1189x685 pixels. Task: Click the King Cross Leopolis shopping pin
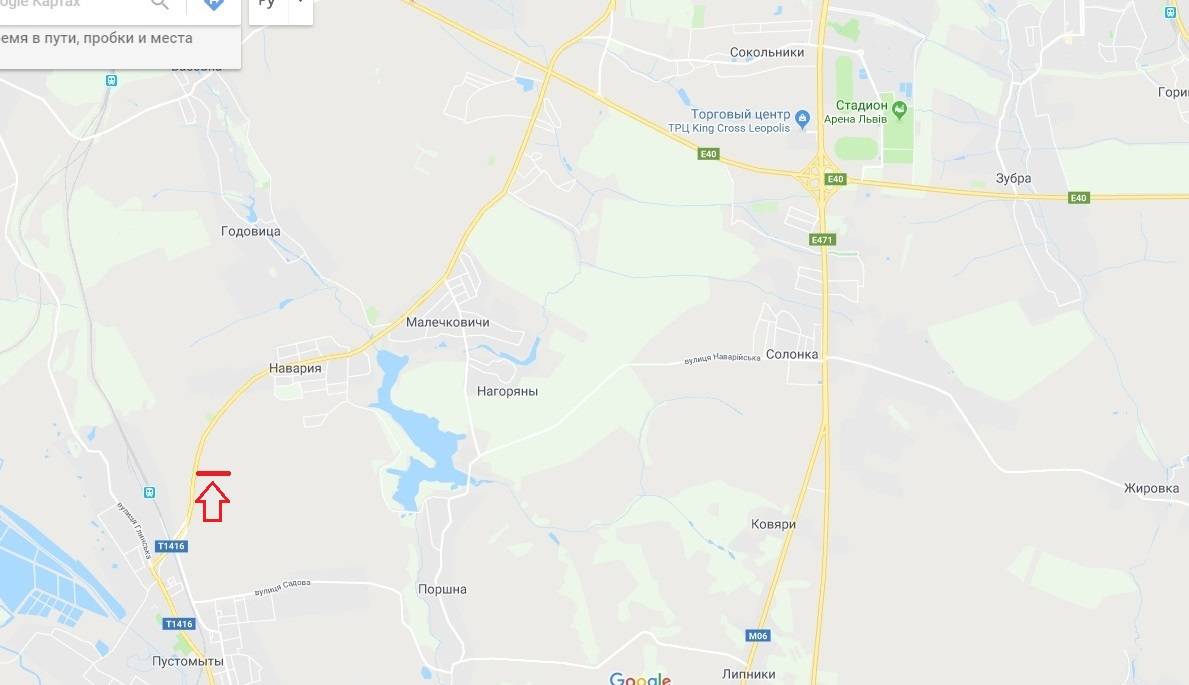[x=803, y=118]
